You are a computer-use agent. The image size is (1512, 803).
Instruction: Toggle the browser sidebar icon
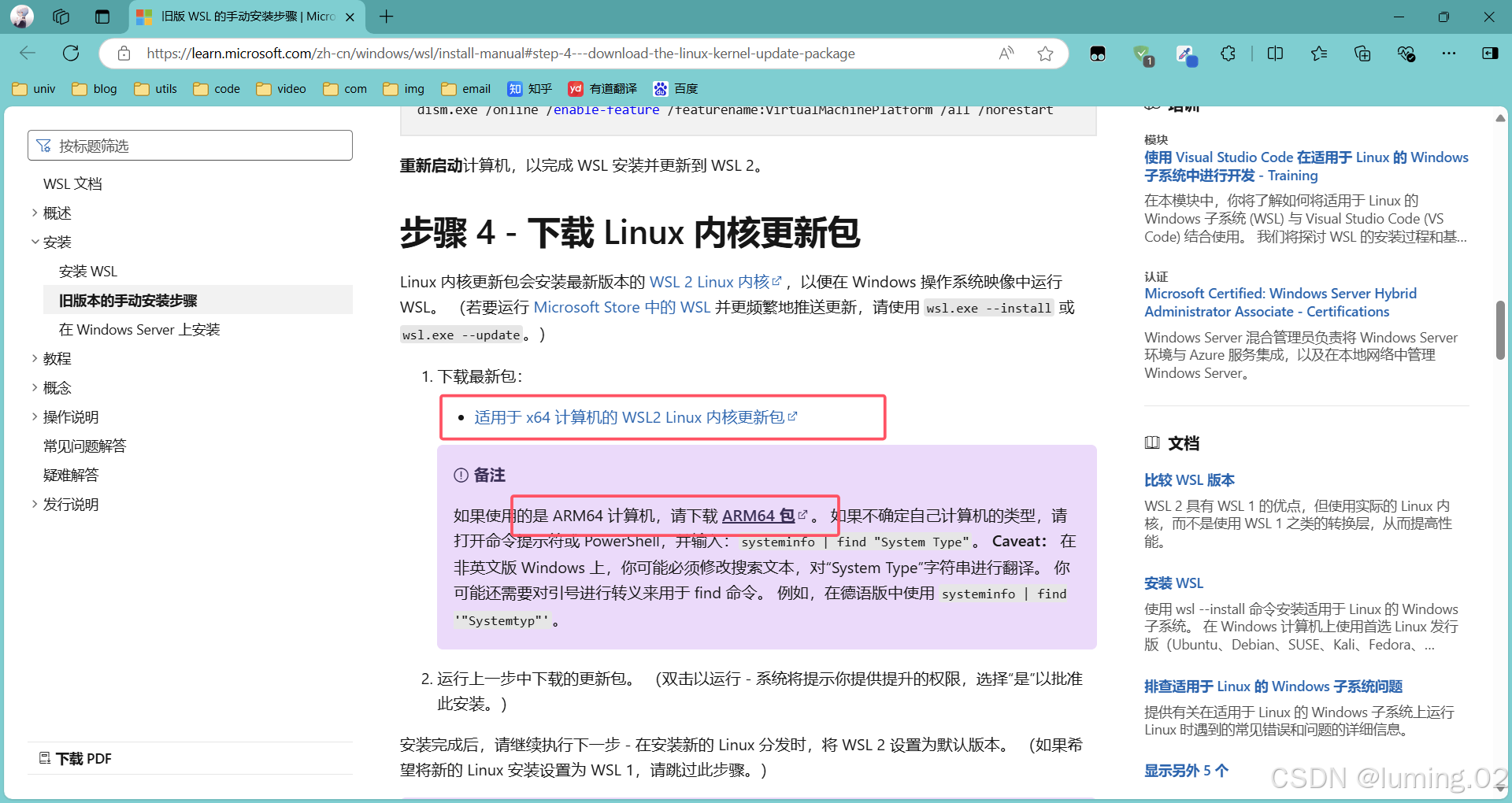click(x=1490, y=54)
